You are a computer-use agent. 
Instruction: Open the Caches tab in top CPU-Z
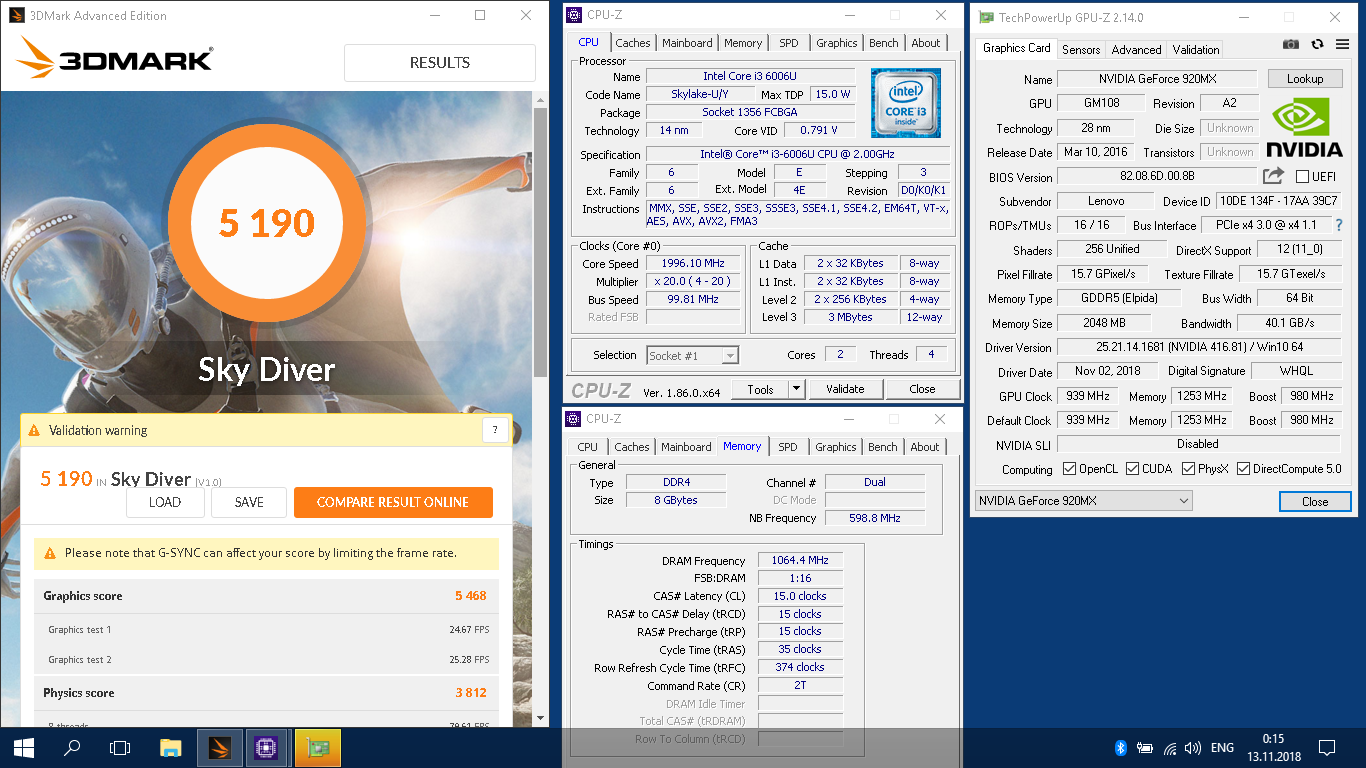coord(633,43)
